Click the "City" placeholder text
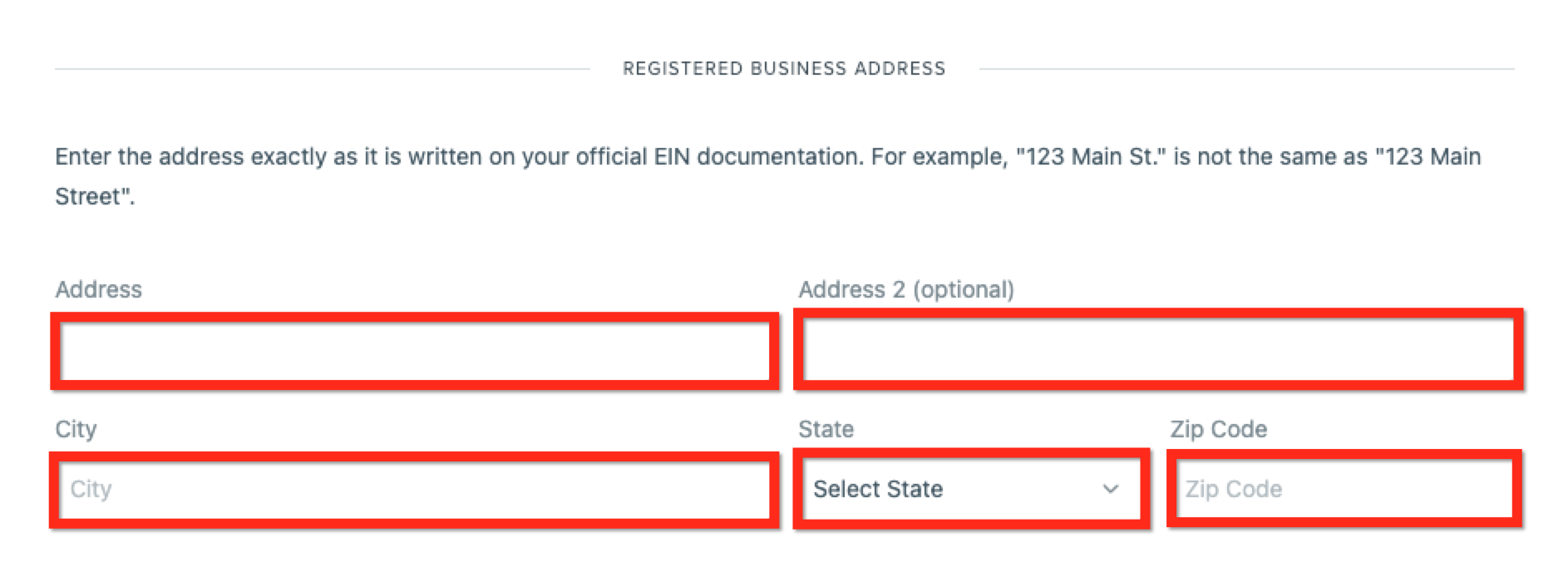1568x562 pixels. click(x=91, y=490)
